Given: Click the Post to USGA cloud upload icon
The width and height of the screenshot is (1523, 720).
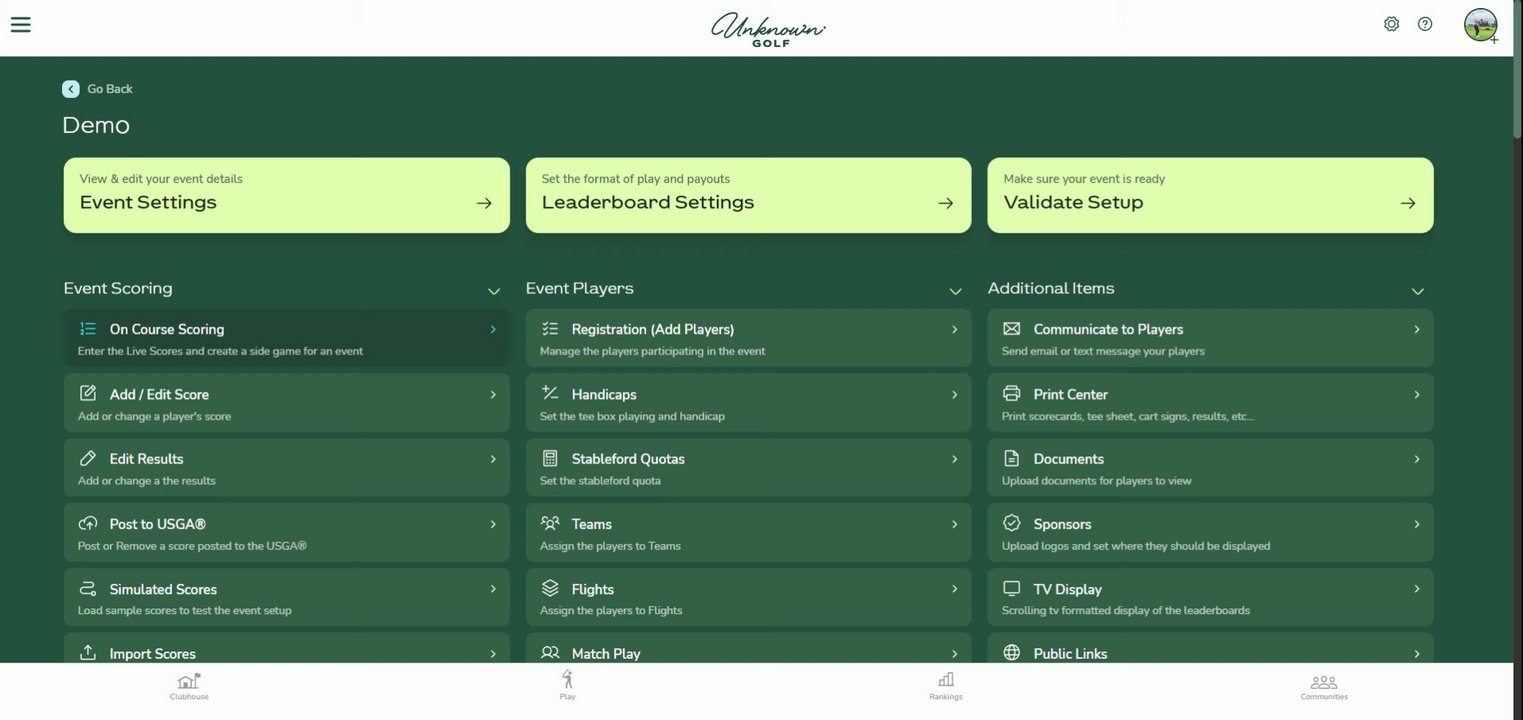Looking at the screenshot, I should (x=88, y=524).
